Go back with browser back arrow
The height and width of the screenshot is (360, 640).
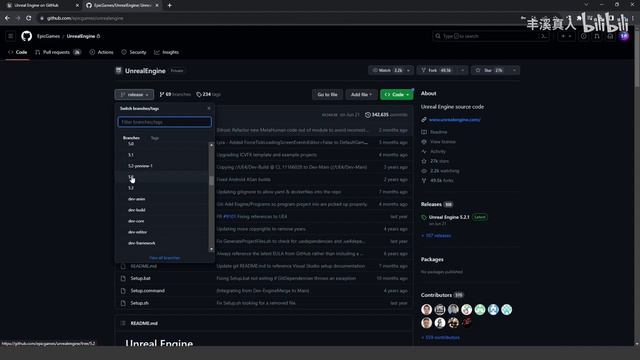tap(7, 18)
